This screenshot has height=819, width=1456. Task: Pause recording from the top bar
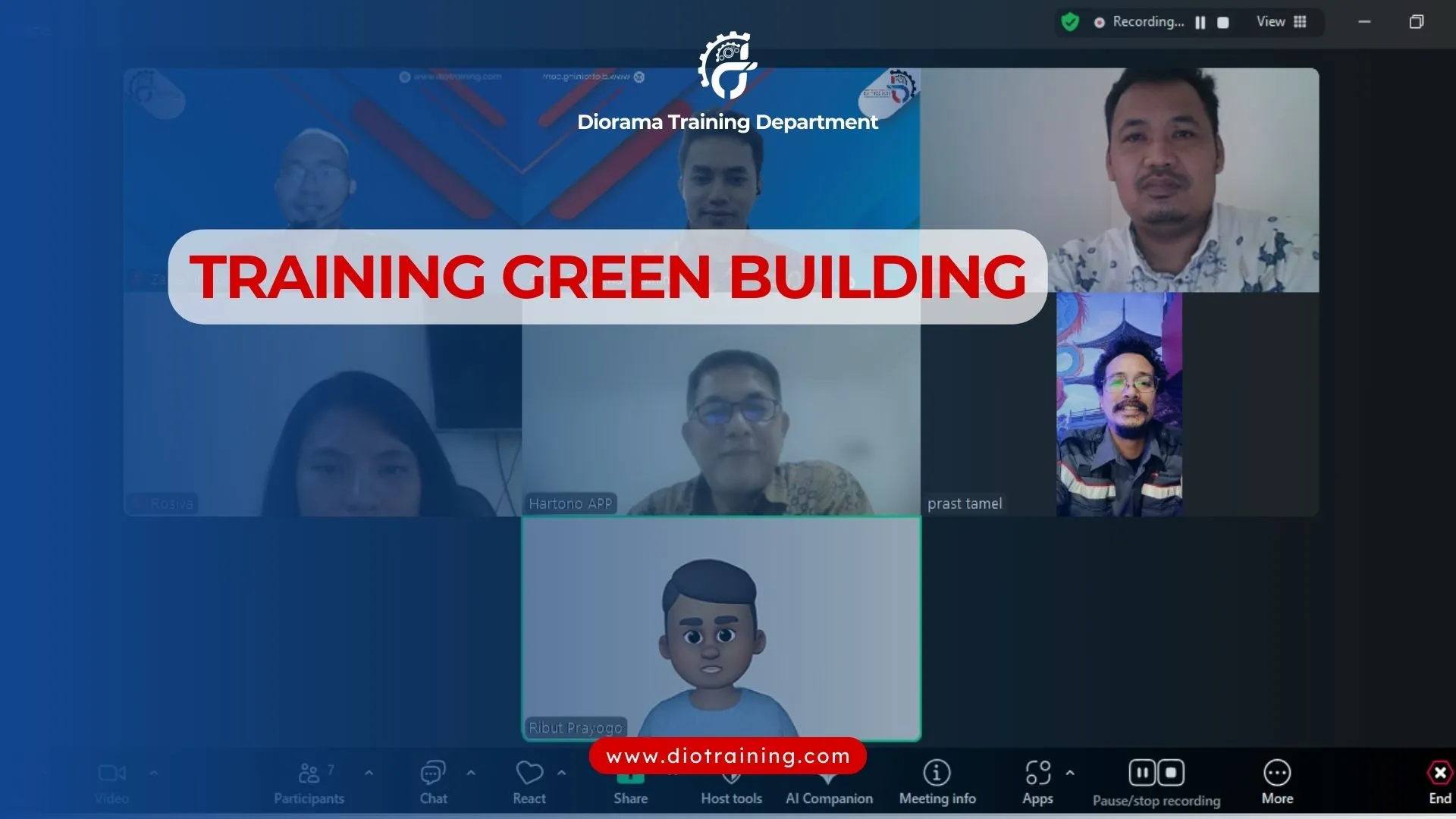pos(1200,23)
